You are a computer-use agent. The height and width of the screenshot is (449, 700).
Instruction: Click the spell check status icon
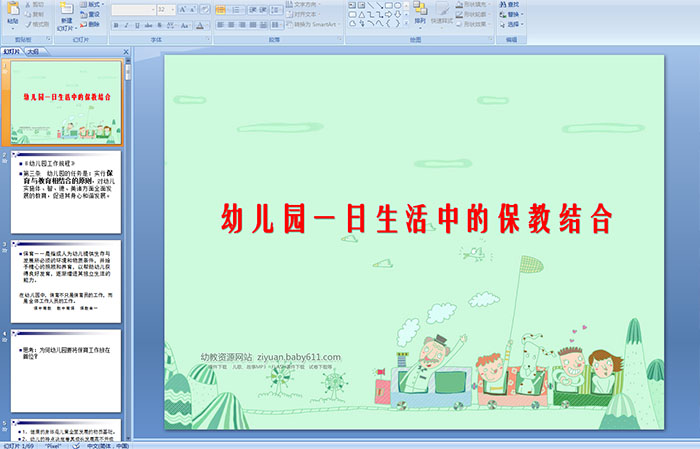click(x=76, y=445)
